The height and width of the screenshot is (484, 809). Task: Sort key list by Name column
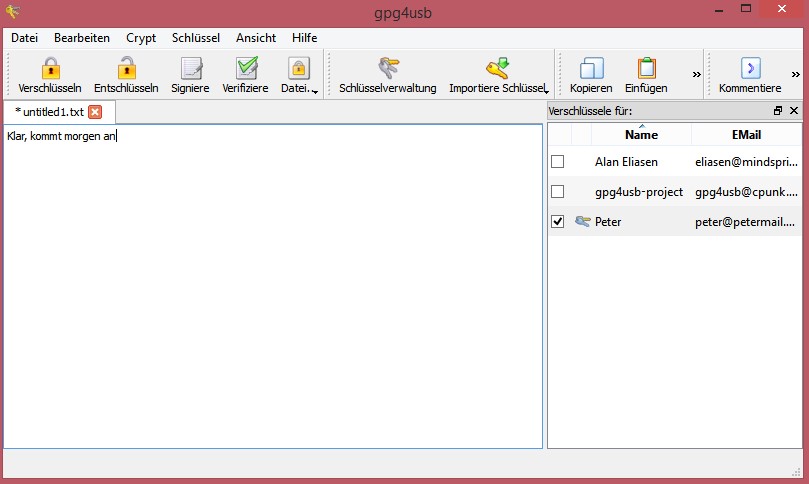(x=641, y=134)
